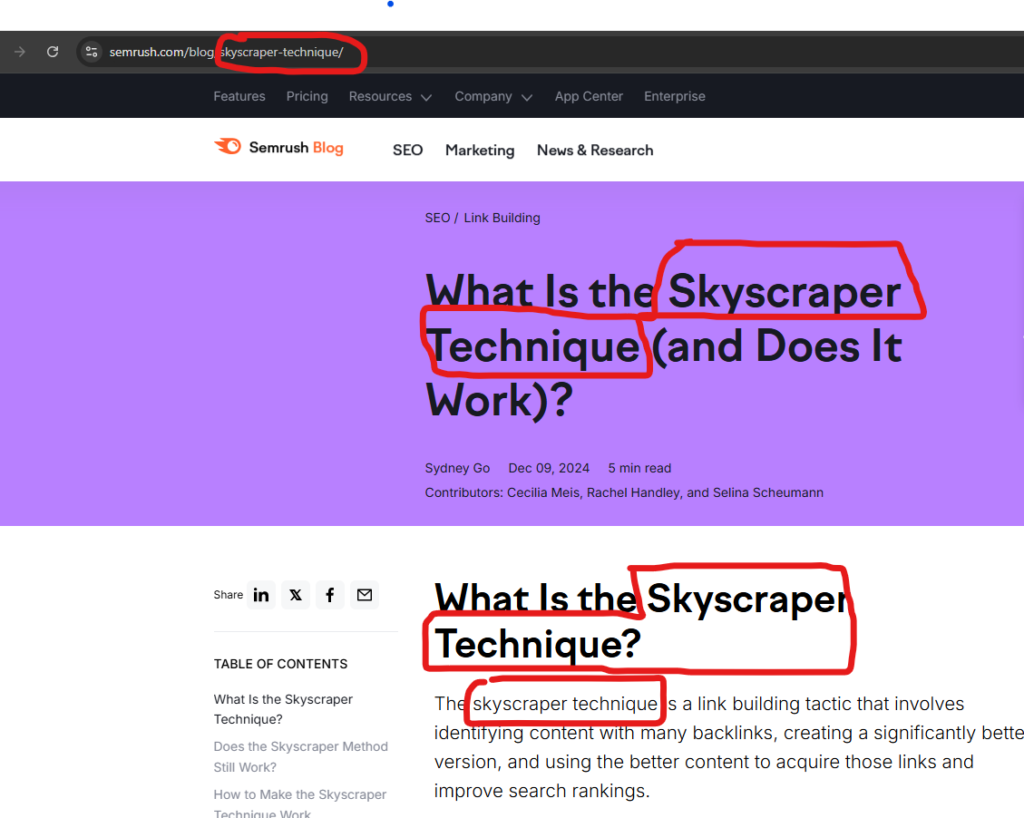1024x818 pixels.
Task: Reload the page with refresh icon
Action: (x=53, y=52)
